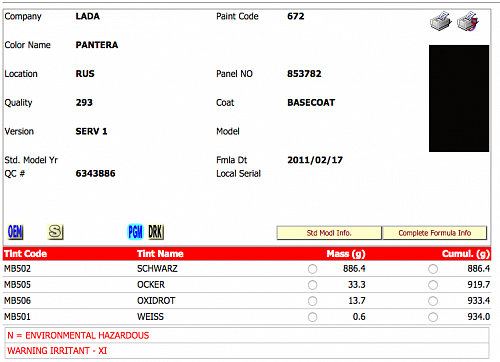Select cumulative radio button for OXIDROT

coord(433,301)
